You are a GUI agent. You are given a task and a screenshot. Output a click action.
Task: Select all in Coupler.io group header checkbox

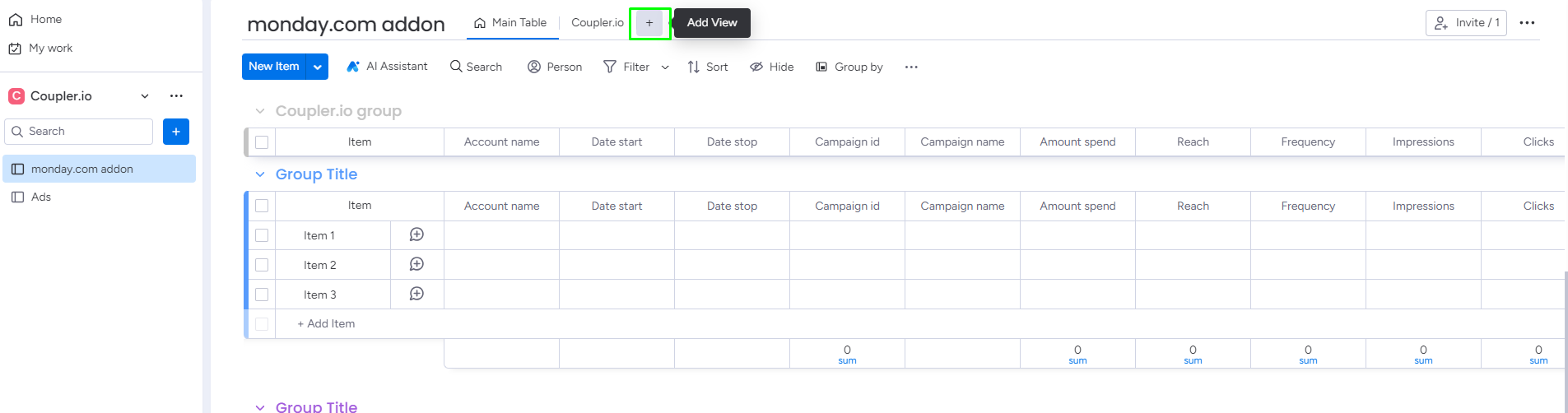[x=262, y=142]
